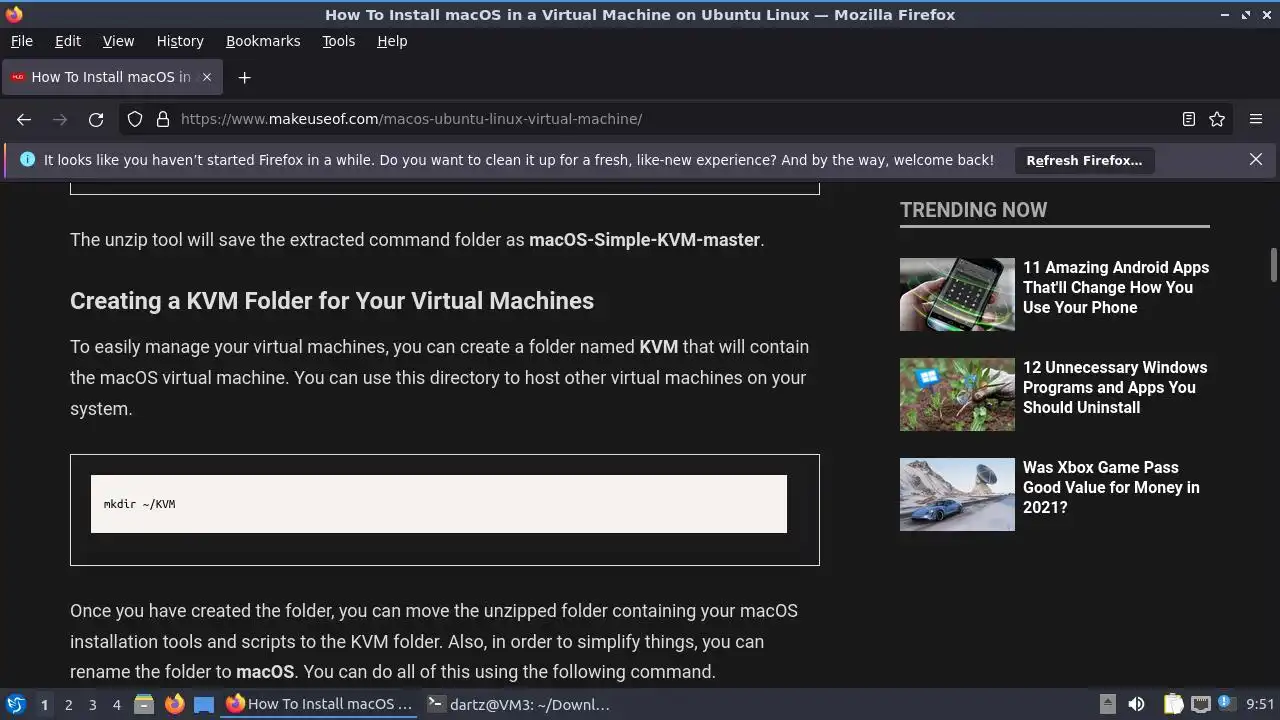The height and width of the screenshot is (720, 1280).
Task: Show site security info via padlock
Action: pos(162,119)
